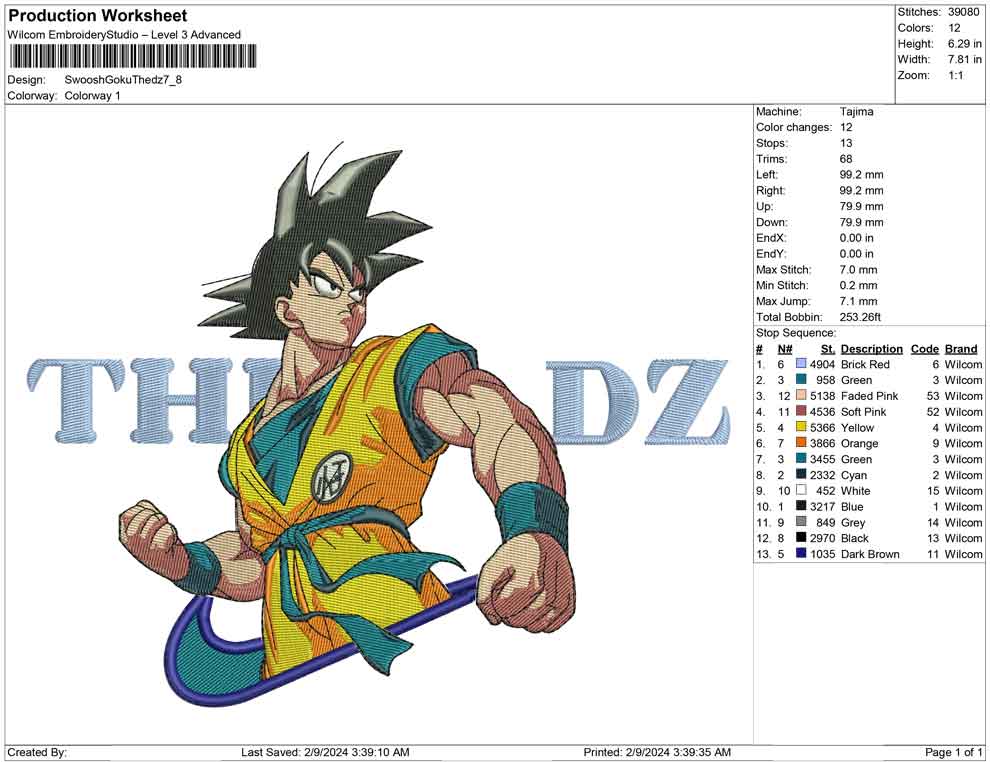This screenshot has height=762, width=990.
Task: Select the Faded Pink description text
Action: 869,396
